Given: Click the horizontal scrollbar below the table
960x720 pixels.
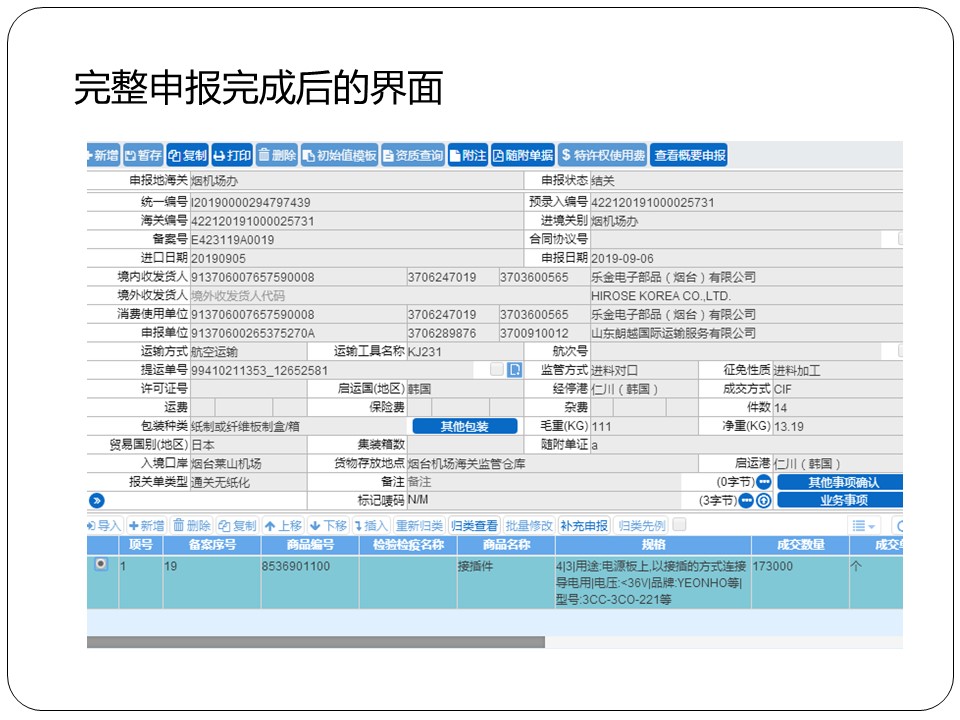Looking at the screenshot, I should (316, 642).
